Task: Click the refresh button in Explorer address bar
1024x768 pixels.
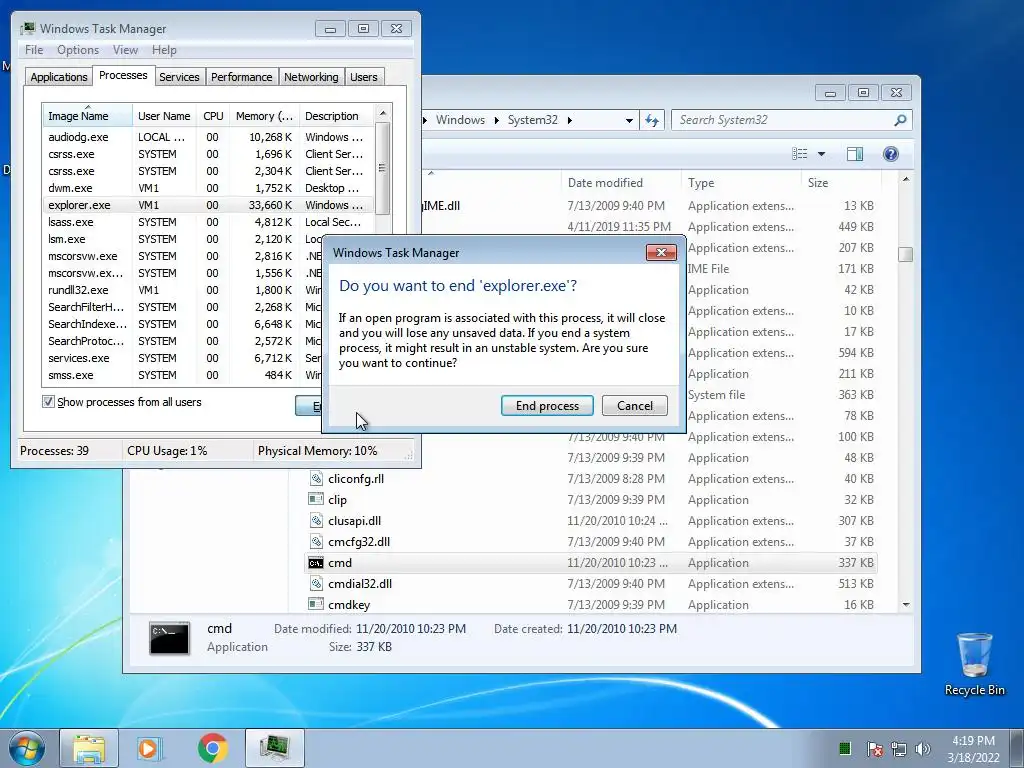Action: [652, 120]
